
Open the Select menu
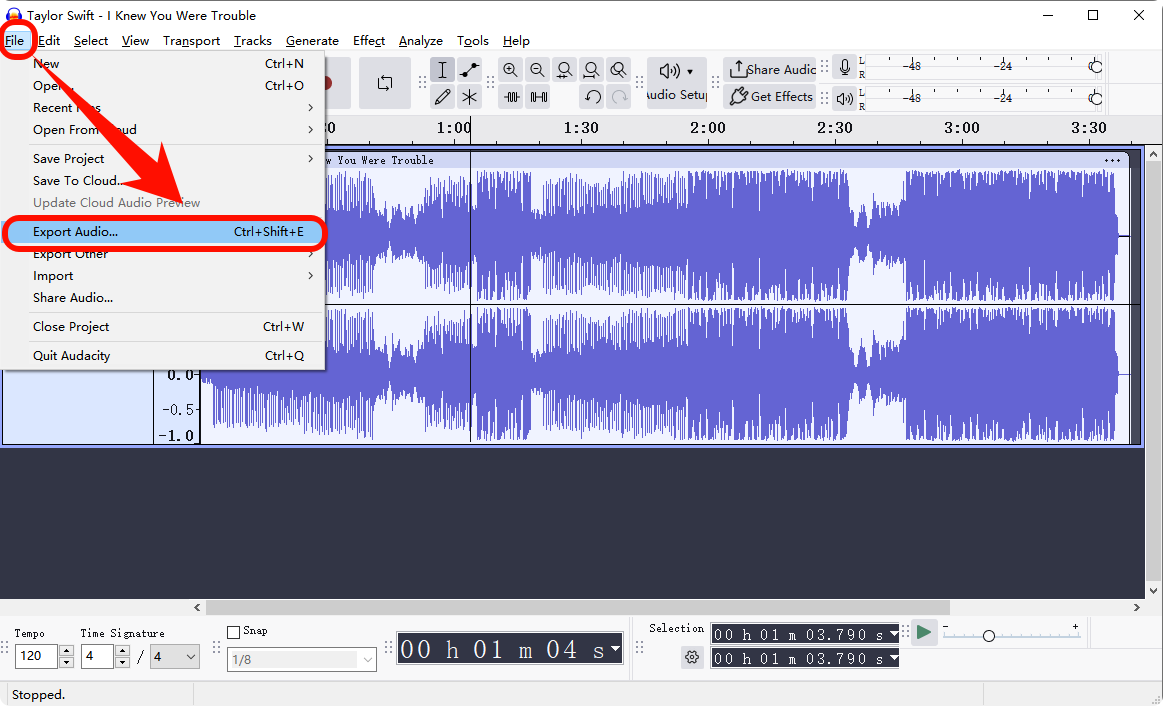click(x=91, y=41)
